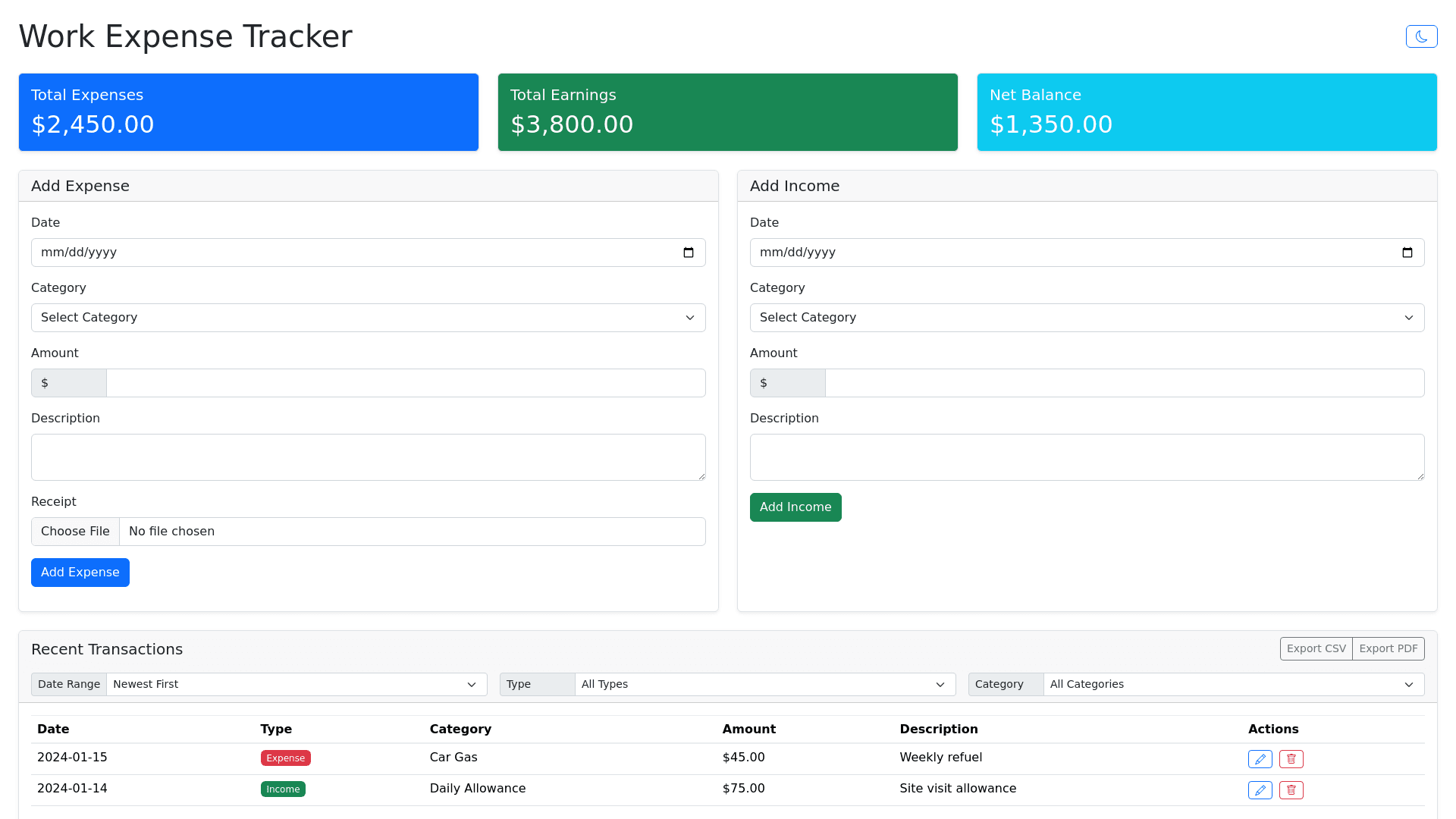Delete the Car Gas expense row

pos(1291,759)
